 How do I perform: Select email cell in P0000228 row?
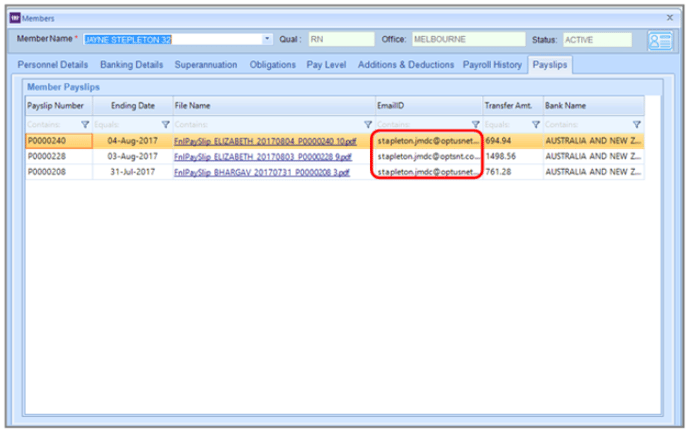pyautogui.click(x=429, y=156)
